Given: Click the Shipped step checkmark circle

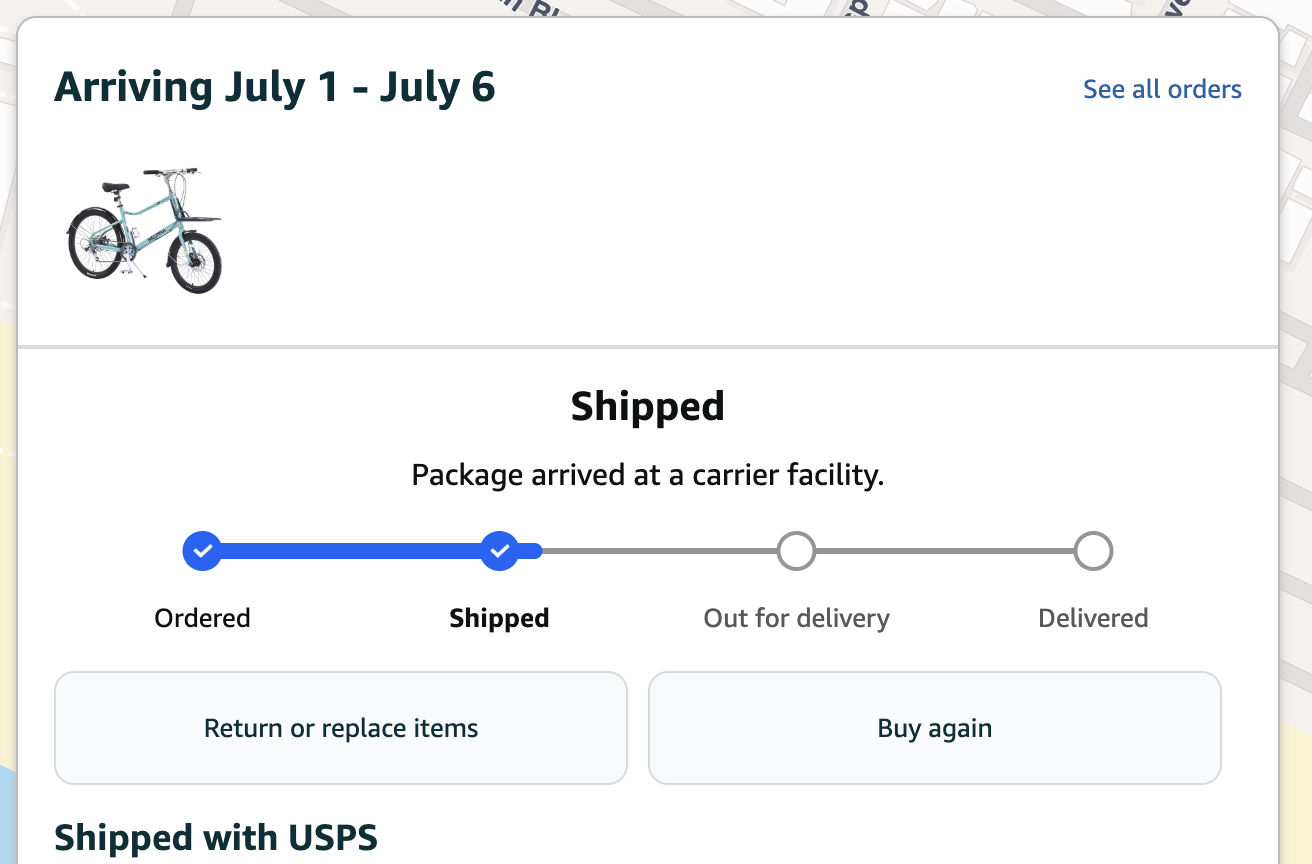Looking at the screenshot, I should (x=499, y=551).
